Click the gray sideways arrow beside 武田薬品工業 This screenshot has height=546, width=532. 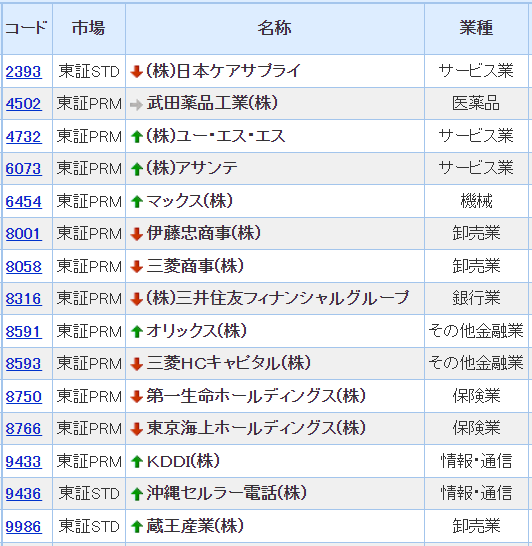(x=136, y=104)
